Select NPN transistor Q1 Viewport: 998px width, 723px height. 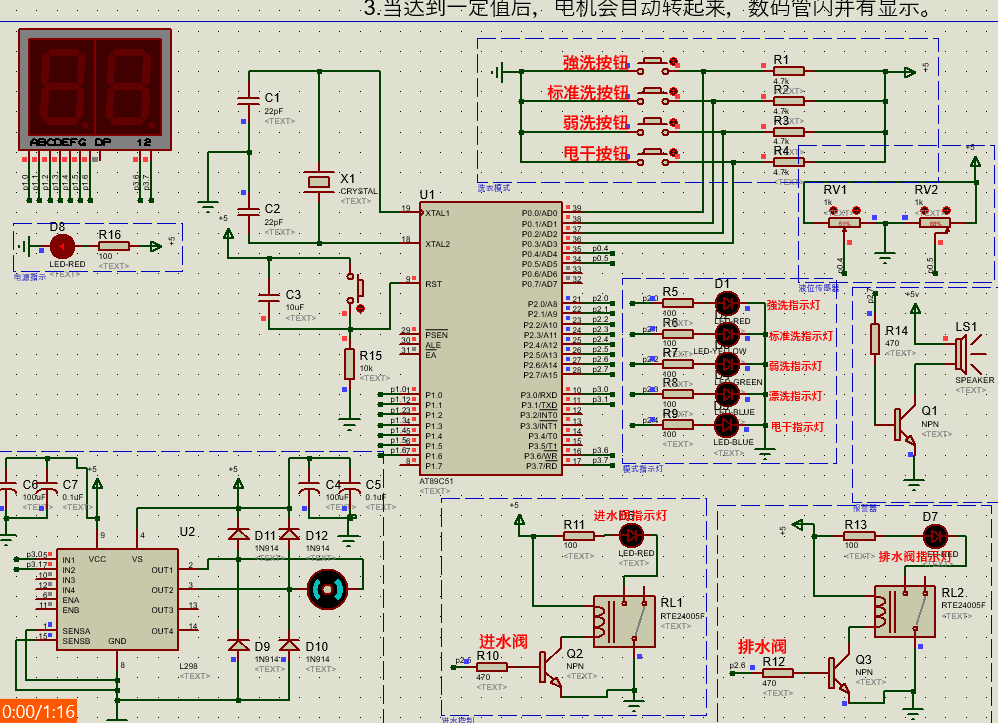pos(904,425)
